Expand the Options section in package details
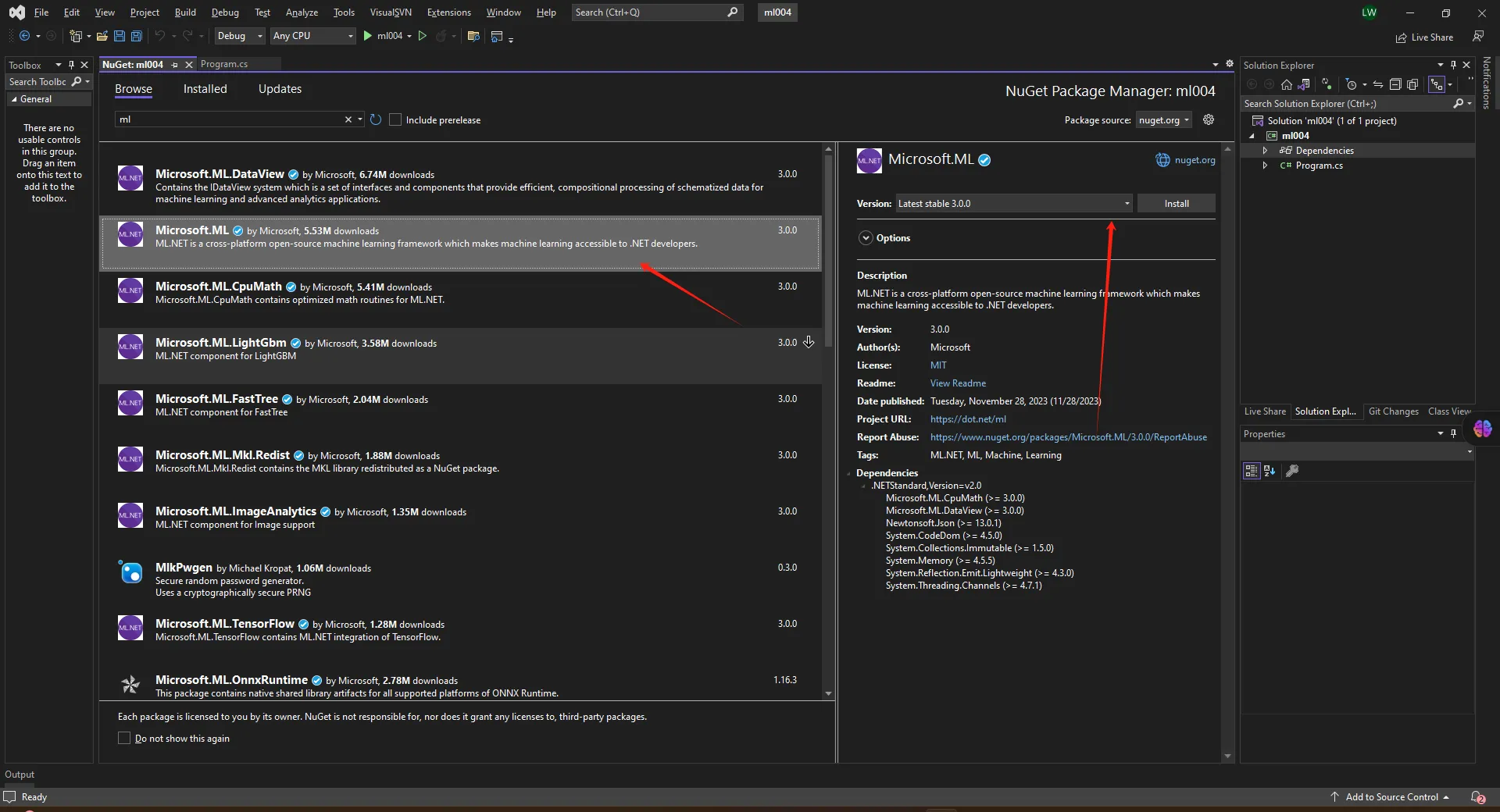This screenshot has width=1500, height=812. click(x=866, y=238)
